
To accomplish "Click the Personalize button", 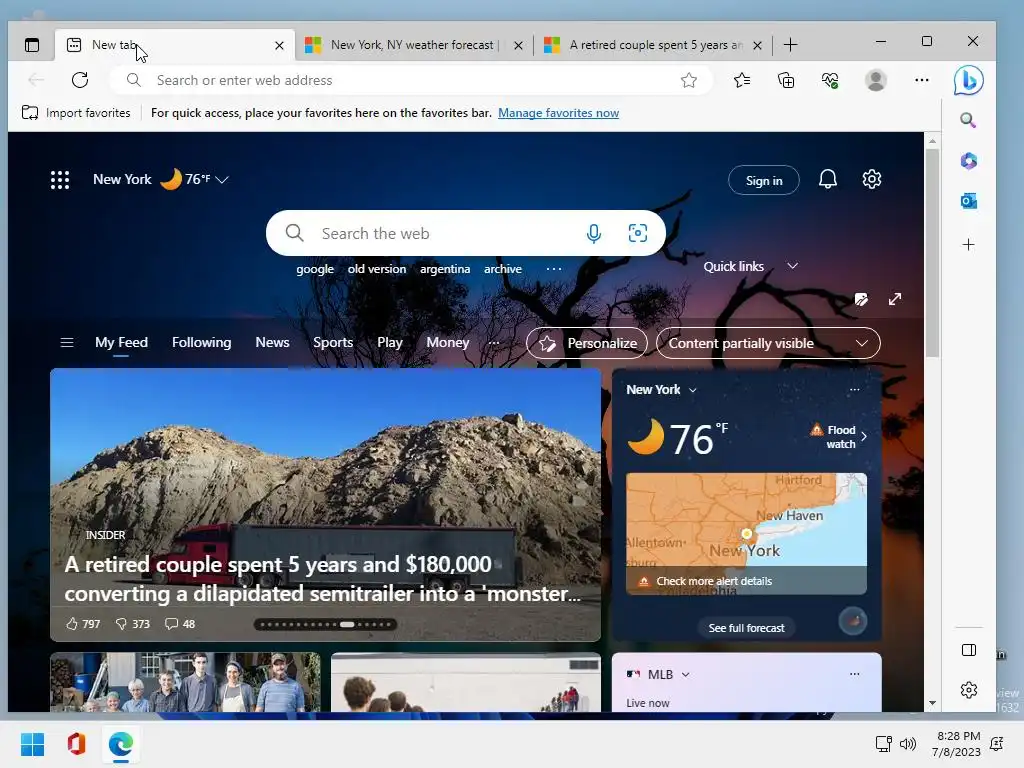I will [586, 344].
